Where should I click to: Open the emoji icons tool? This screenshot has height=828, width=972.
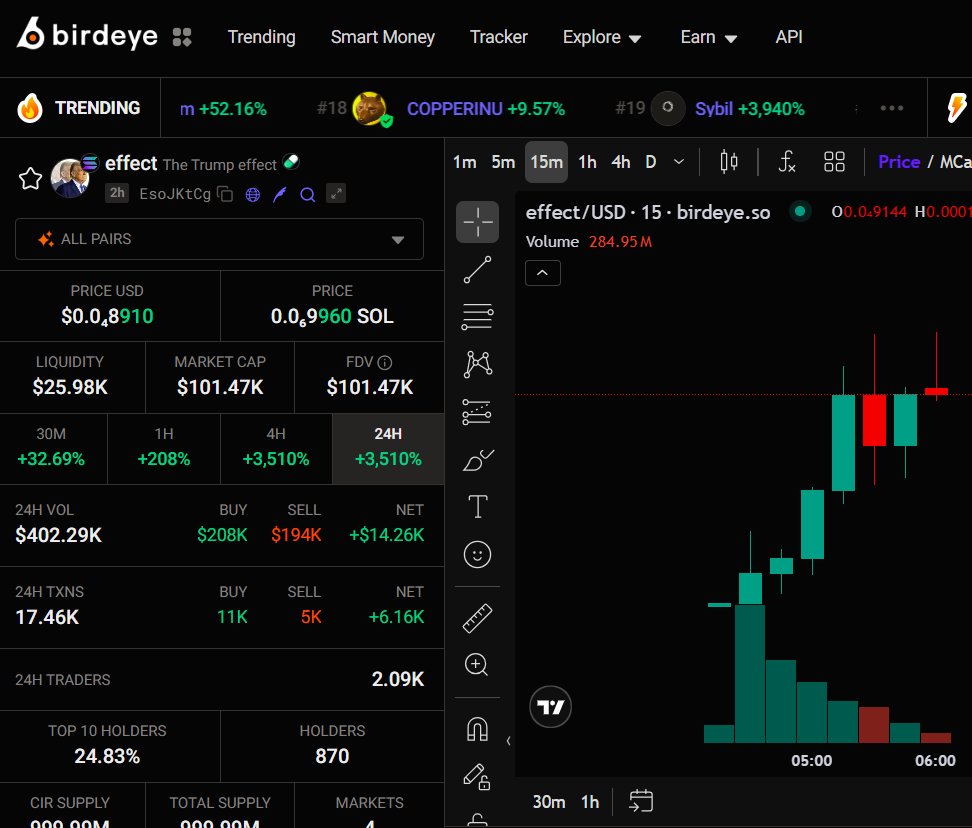pyautogui.click(x=477, y=555)
